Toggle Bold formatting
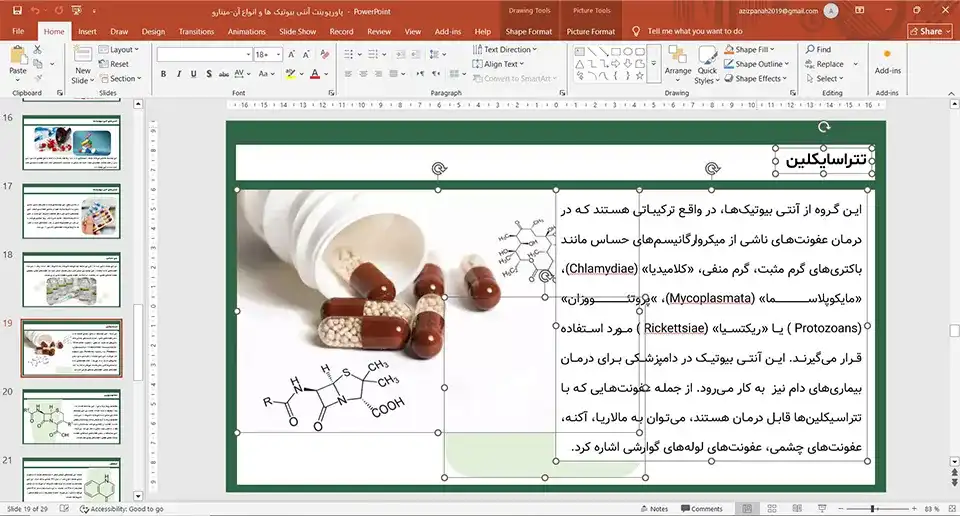 pos(163,73)
